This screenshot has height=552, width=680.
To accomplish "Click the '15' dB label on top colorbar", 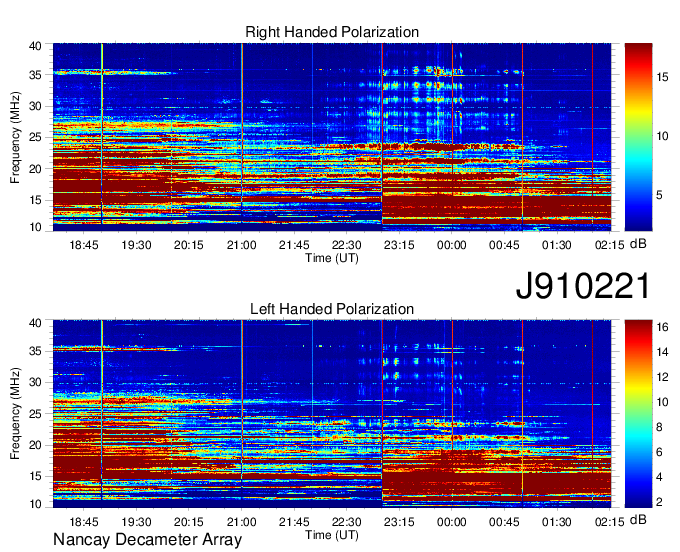I will coord(662,77).
